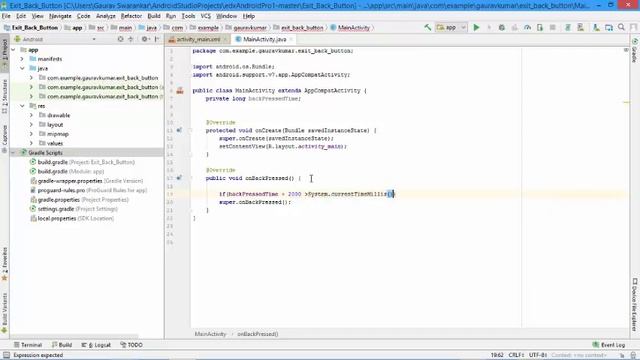Expand the values folder
The image size is (640, 360).
coord(31,143)
